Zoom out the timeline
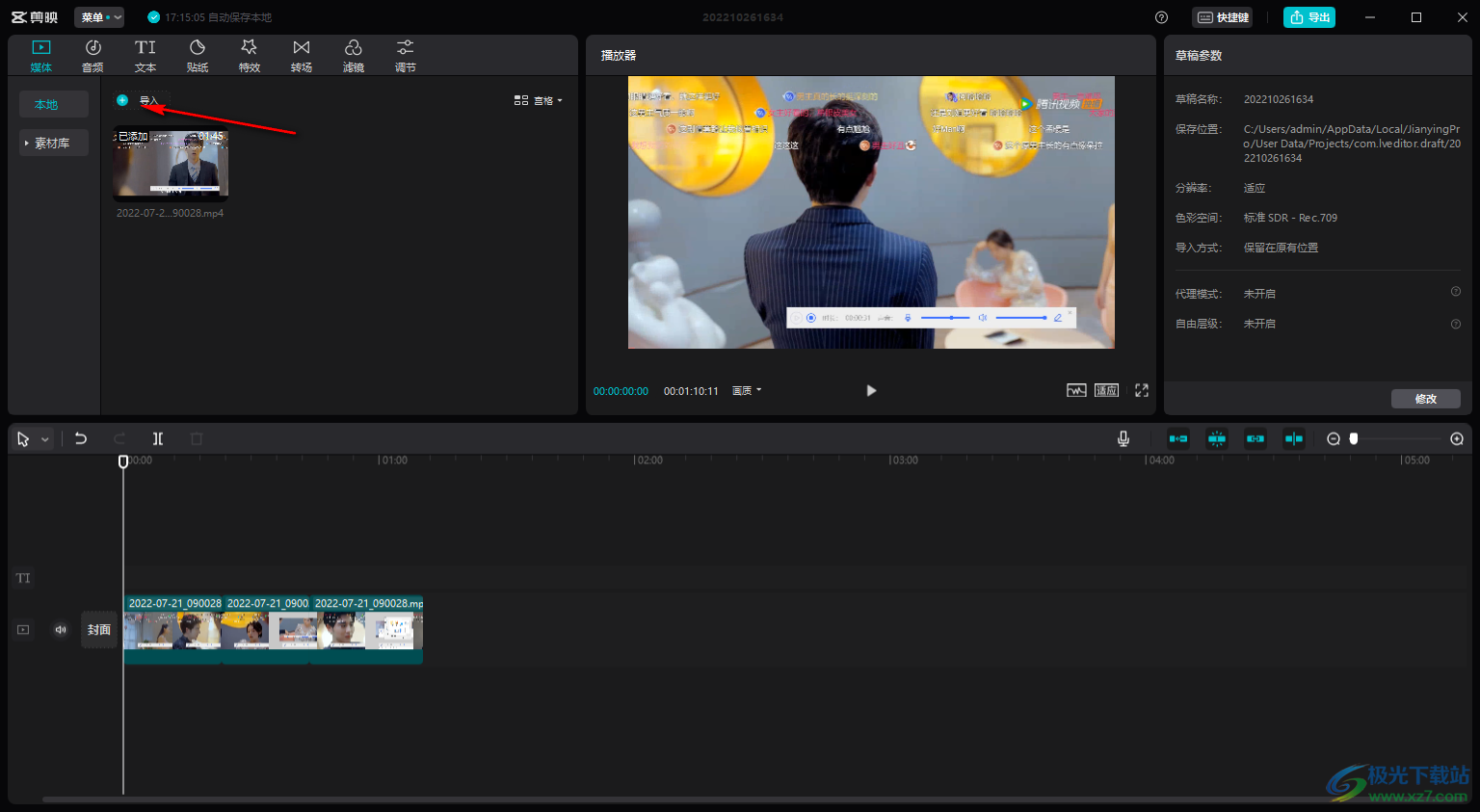Screen dimensions: 1480x812 [1334, 438]
